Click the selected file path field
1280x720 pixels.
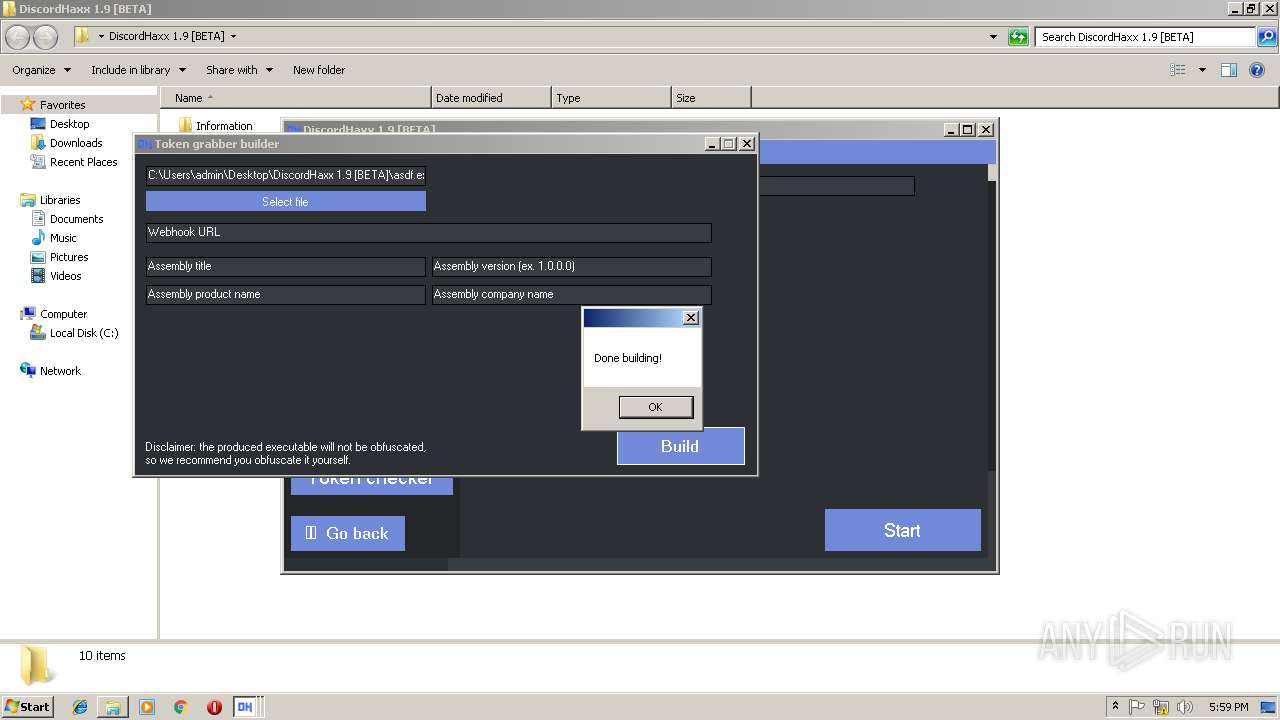(285, 175)
